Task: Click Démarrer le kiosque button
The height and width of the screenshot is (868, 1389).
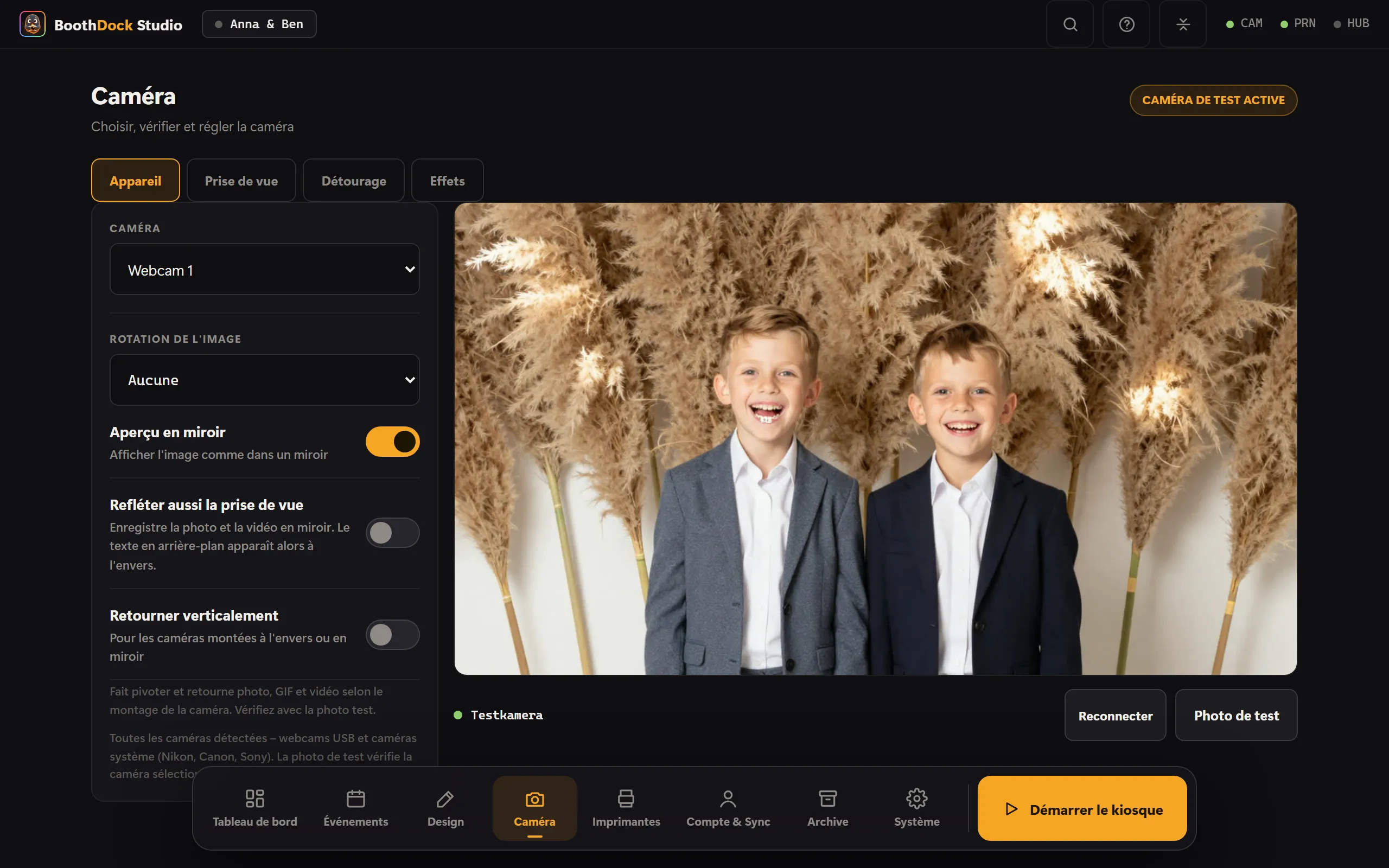Action: (1082, 808)
